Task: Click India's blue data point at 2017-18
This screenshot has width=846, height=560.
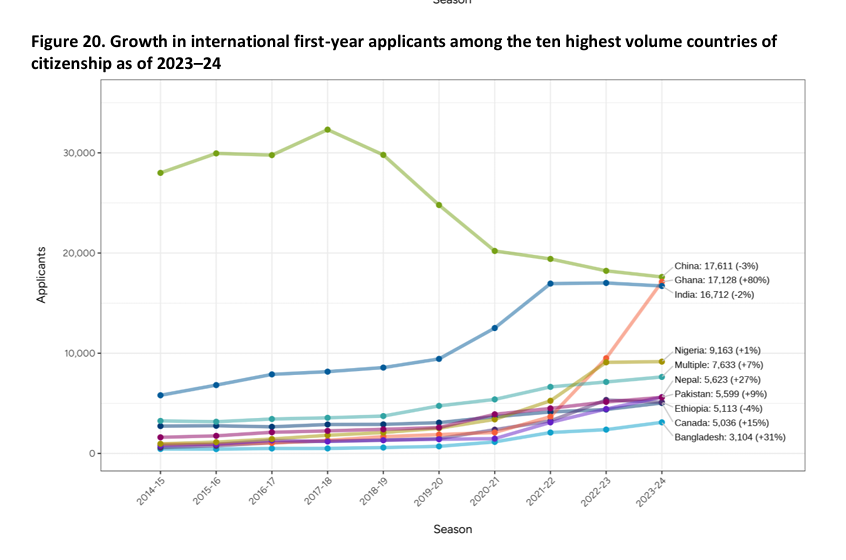Action: coord(328,371)
